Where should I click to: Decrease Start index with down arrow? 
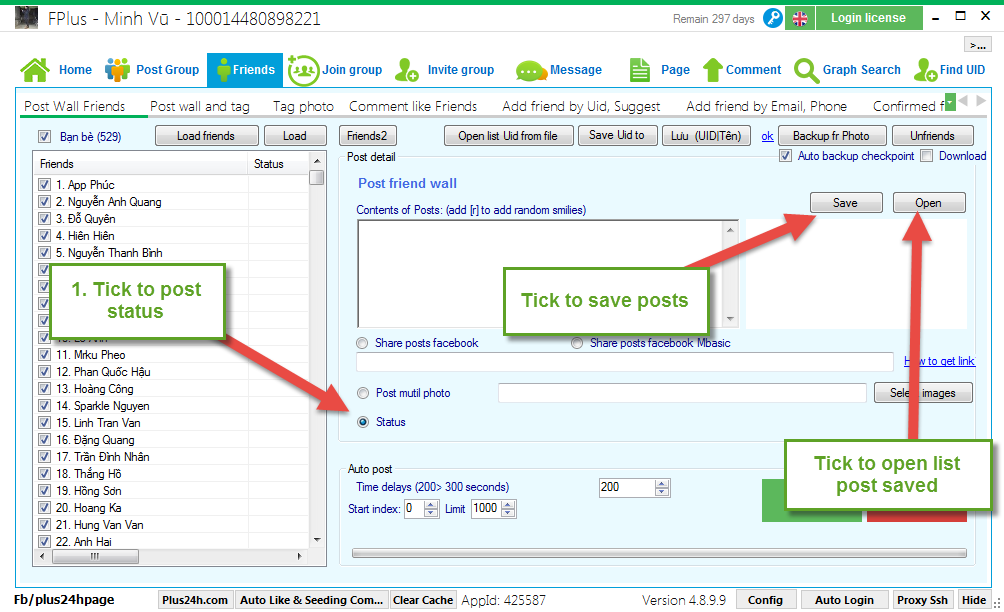point(432,513)
